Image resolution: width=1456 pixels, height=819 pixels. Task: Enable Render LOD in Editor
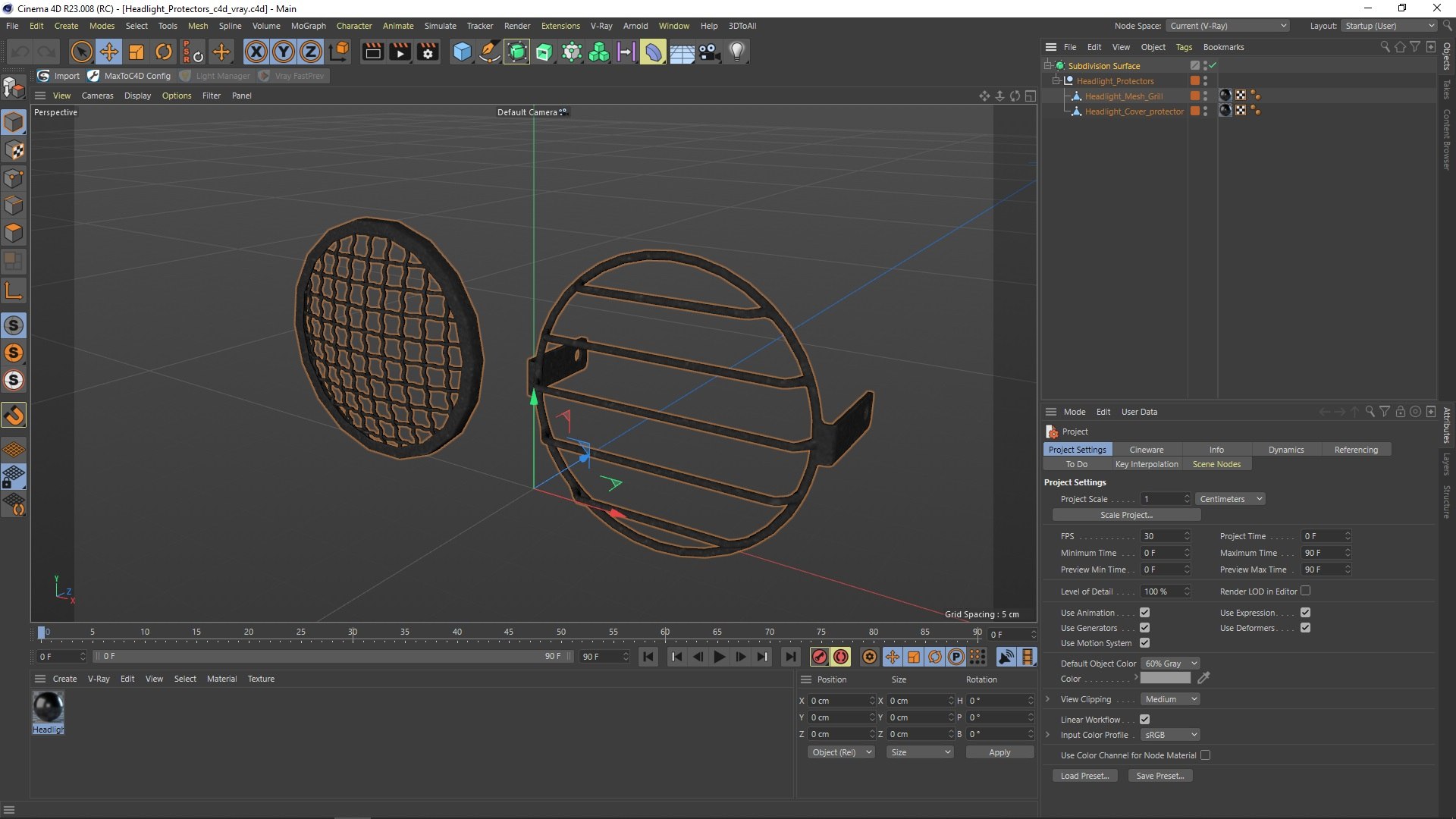[x=1305, y=591]
